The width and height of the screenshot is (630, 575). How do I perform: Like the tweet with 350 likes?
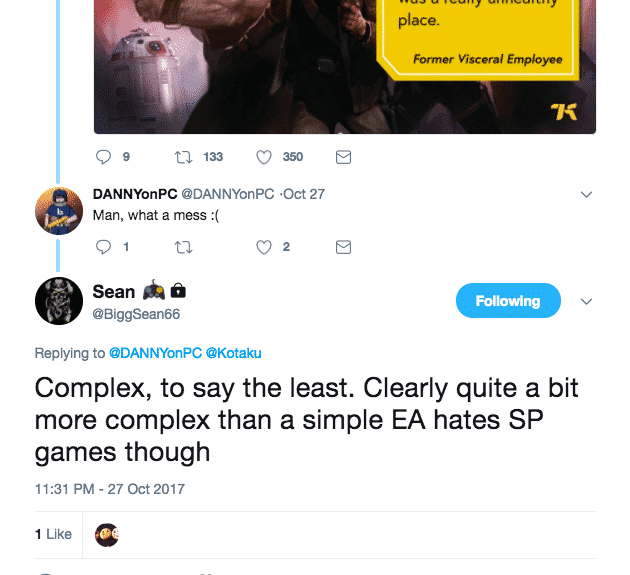(265, 157)
